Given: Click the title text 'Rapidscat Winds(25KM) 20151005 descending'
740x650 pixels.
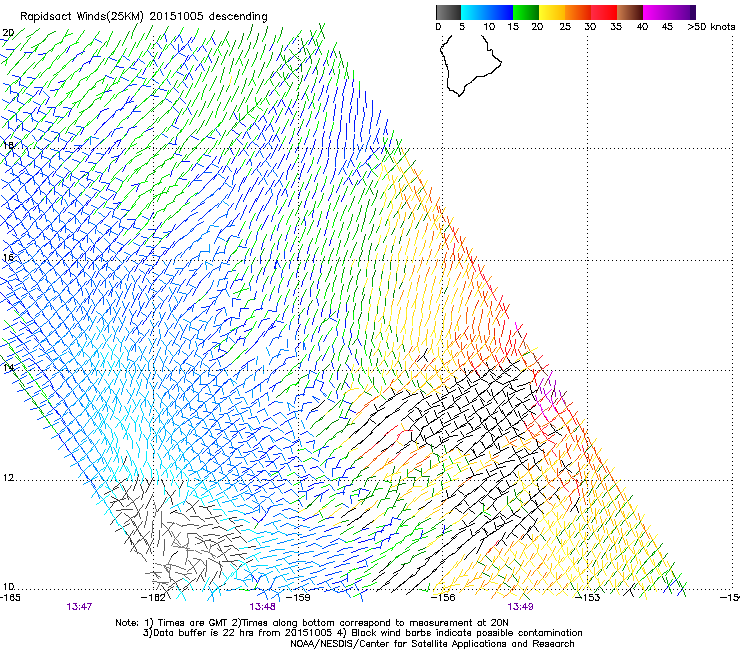Looking at the screenshot, I should coord(143,17).
